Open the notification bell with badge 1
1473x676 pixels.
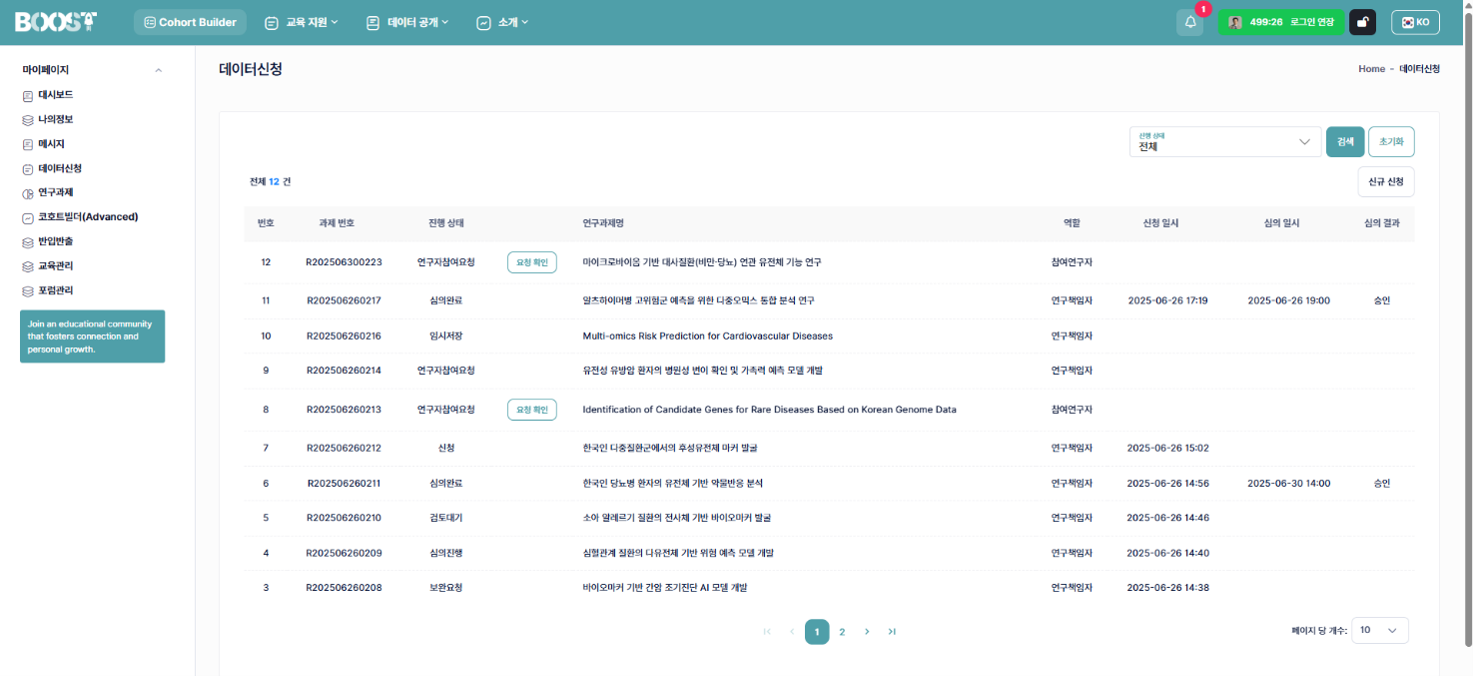coord(1190,22)
